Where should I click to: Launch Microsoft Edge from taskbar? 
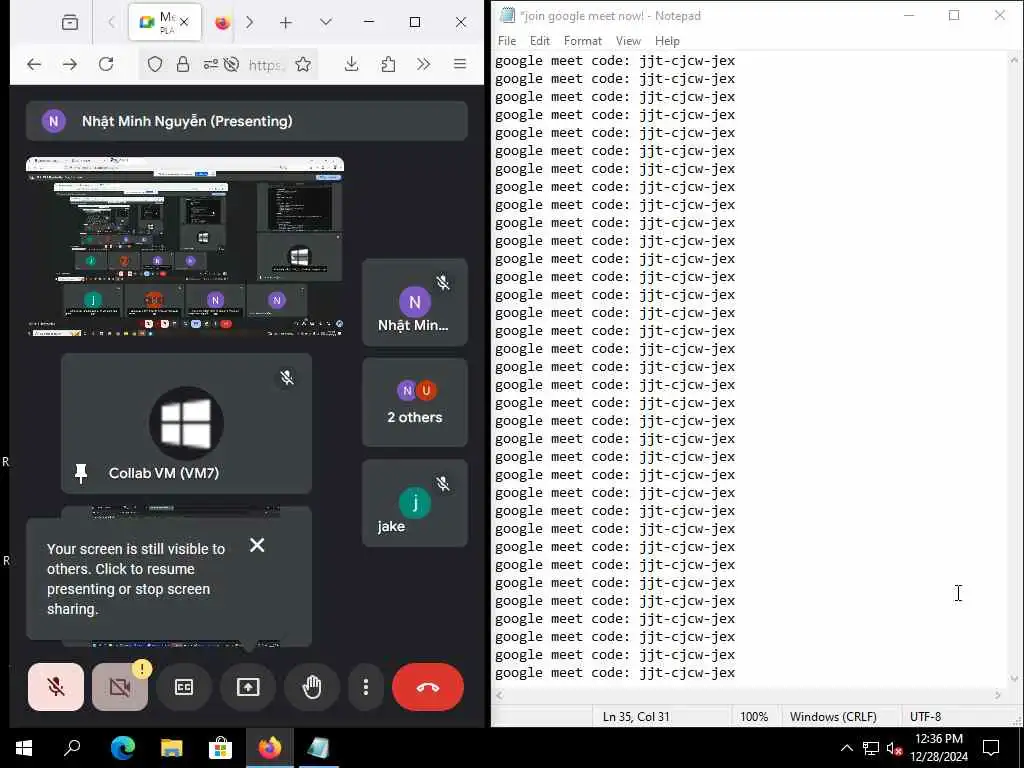122,748
